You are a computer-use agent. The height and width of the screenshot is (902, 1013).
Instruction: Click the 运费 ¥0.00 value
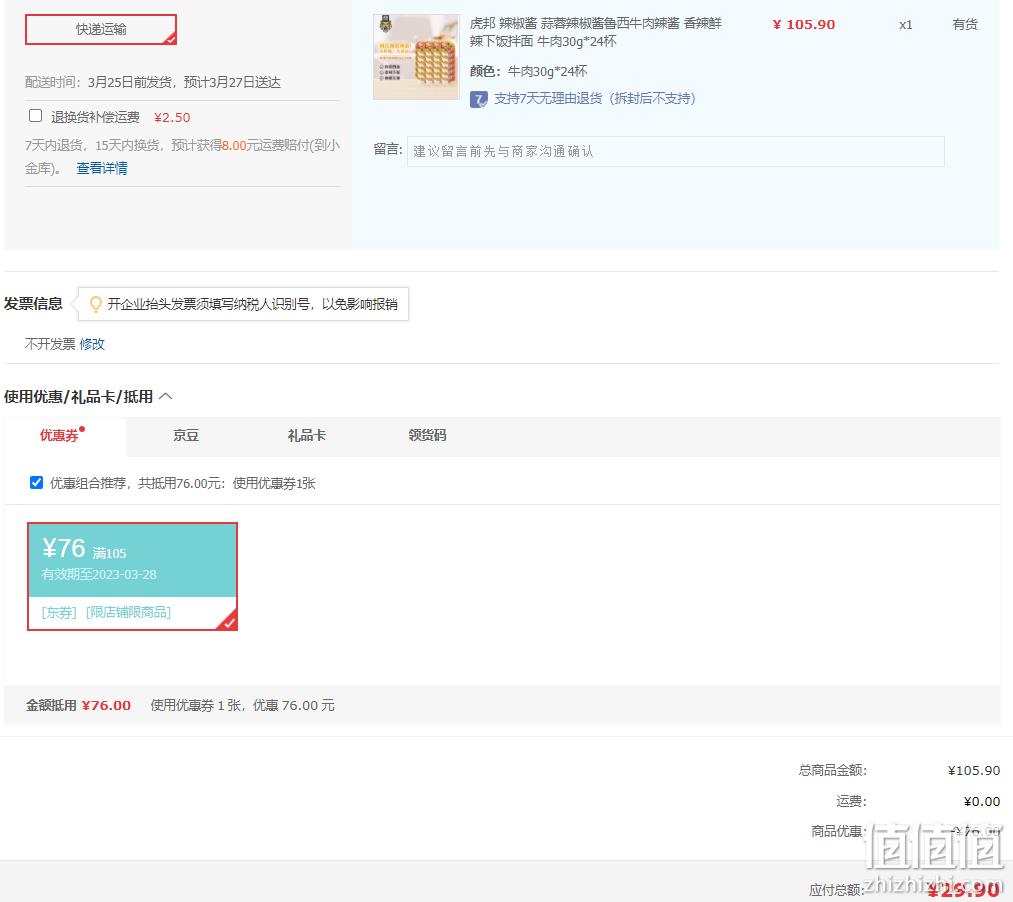(981, 801)
